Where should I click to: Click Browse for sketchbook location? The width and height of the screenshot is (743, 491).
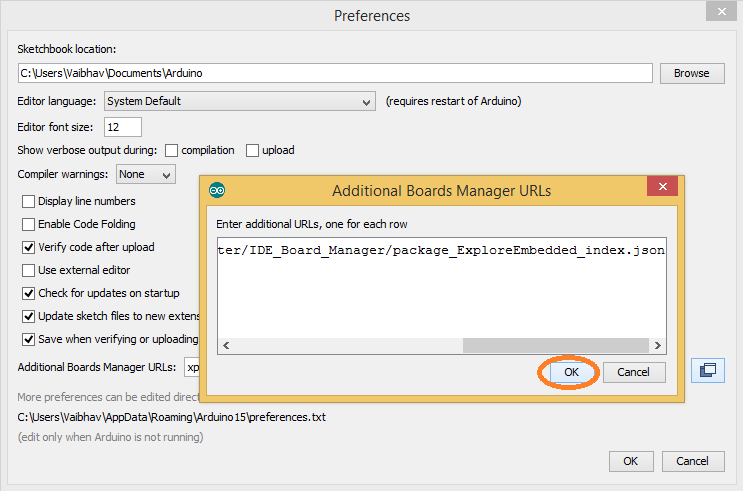click(692, 73)
